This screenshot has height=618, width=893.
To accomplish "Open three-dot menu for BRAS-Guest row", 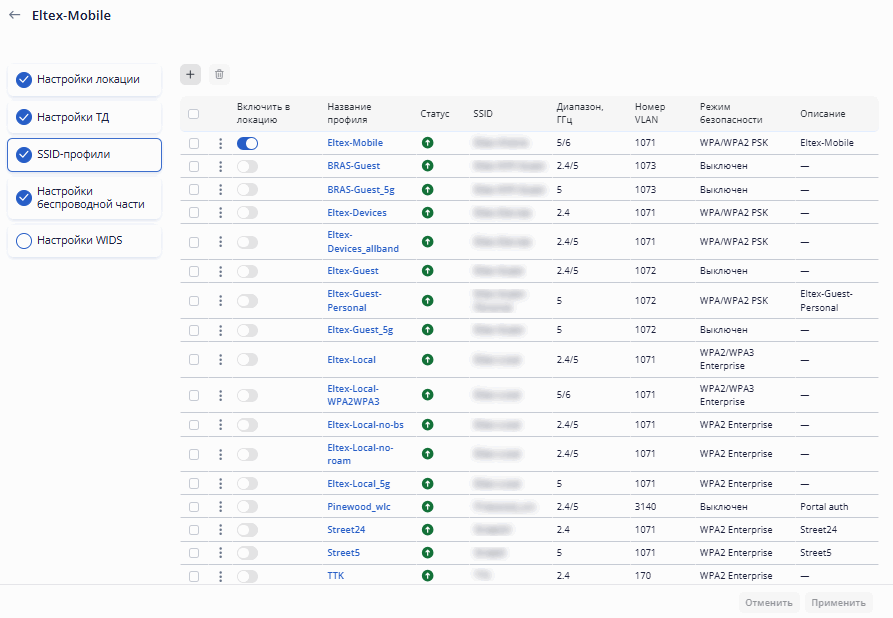I will tap(220, 165).
